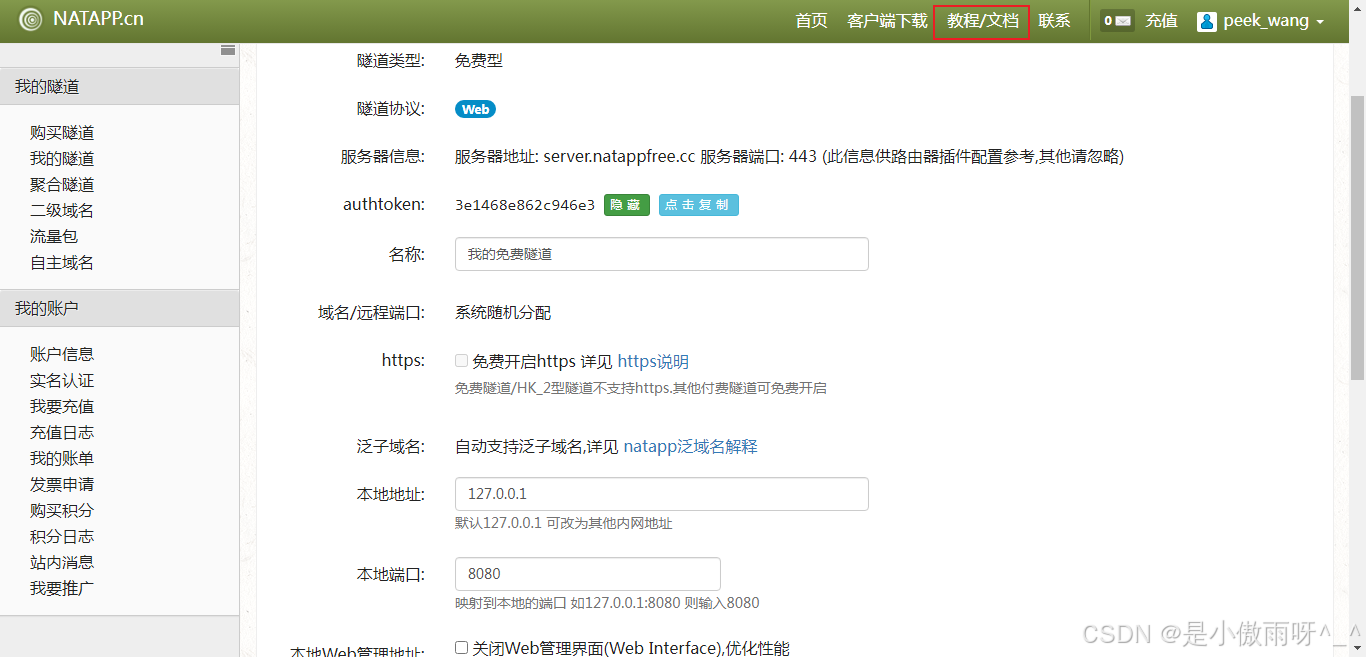Click the 系统随机分配 text

pos(503,313)
